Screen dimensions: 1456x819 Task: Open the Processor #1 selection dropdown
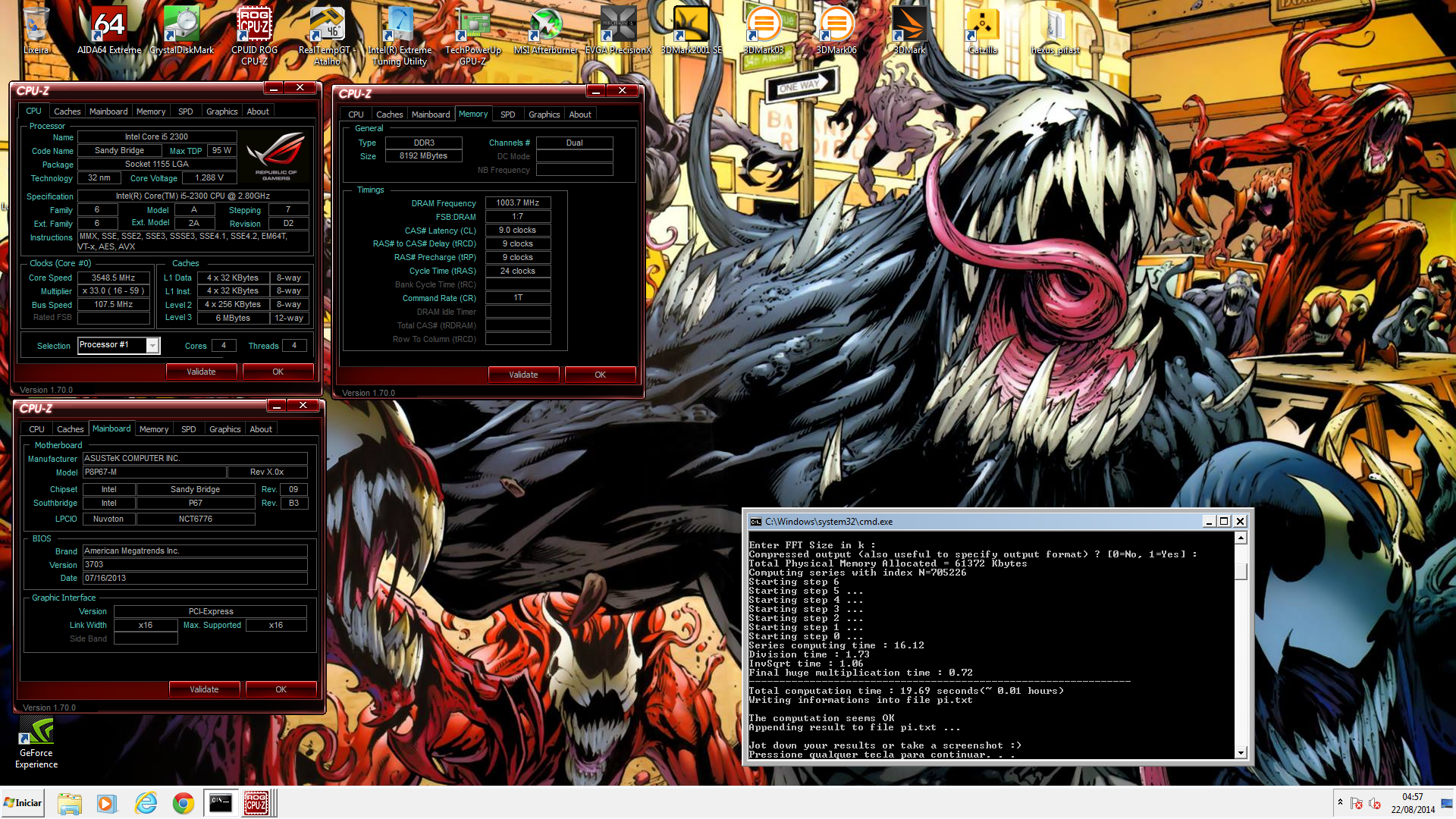119,346
